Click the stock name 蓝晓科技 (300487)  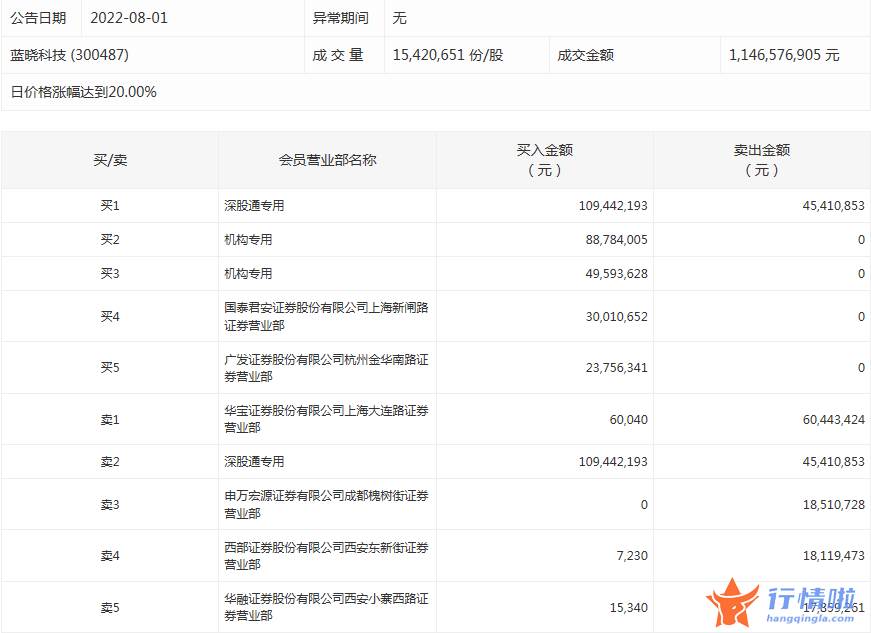click(x=69, y=55)
